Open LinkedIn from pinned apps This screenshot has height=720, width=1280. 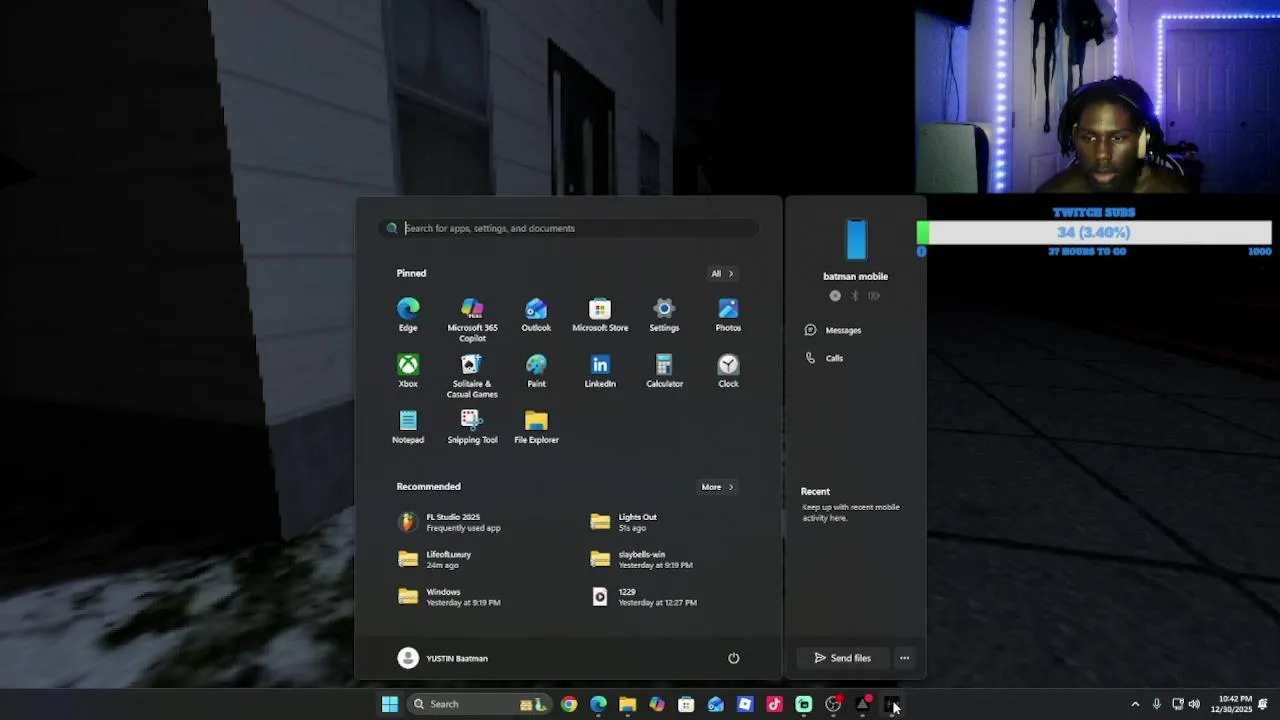(600, 371)
